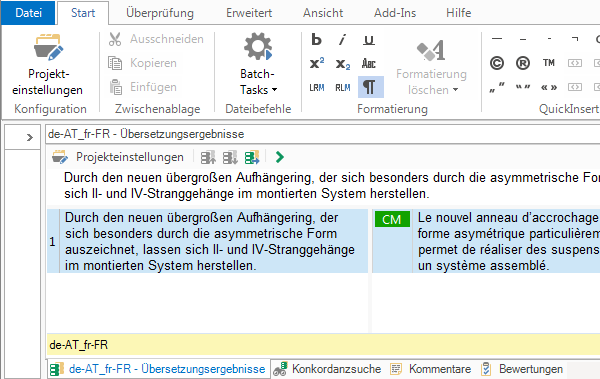Click the source sentence above the results

tap(331, 186)
